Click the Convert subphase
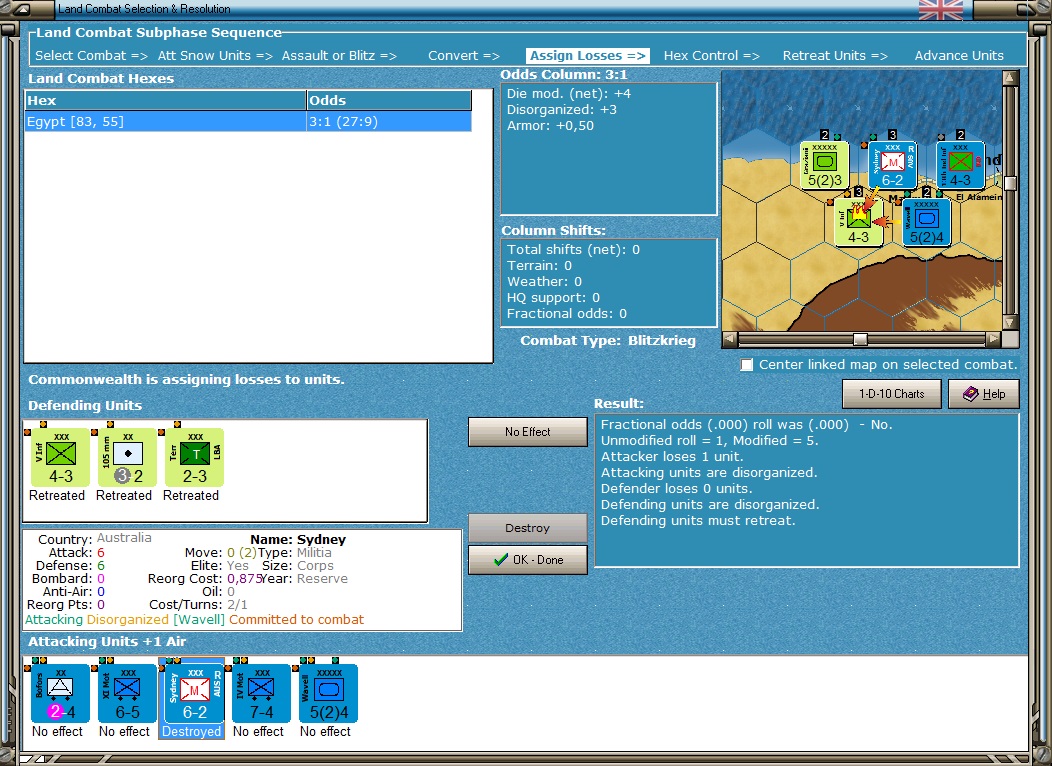Viewport: 1052px width, 766px height. coord(464,56)
